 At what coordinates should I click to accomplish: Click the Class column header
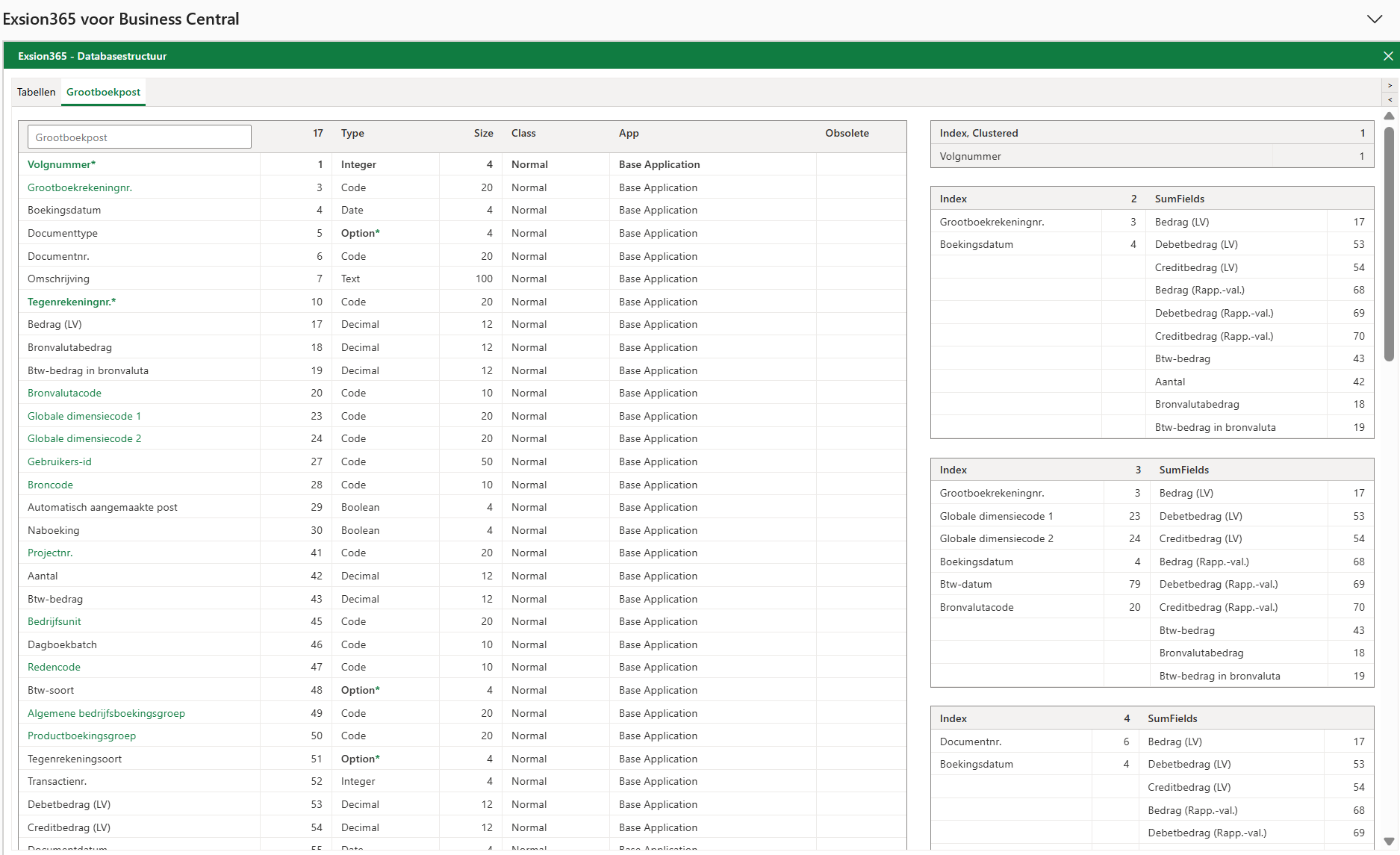coord(523,133)
